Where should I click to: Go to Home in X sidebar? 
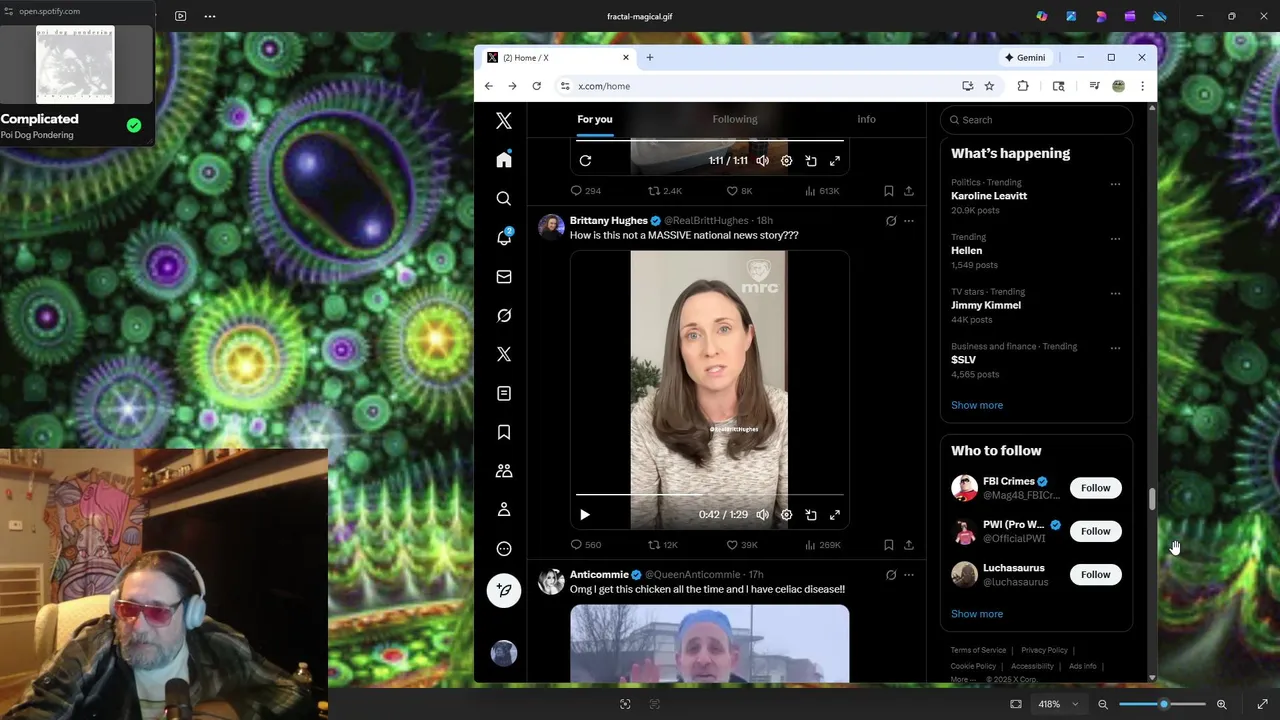point(504,160)
